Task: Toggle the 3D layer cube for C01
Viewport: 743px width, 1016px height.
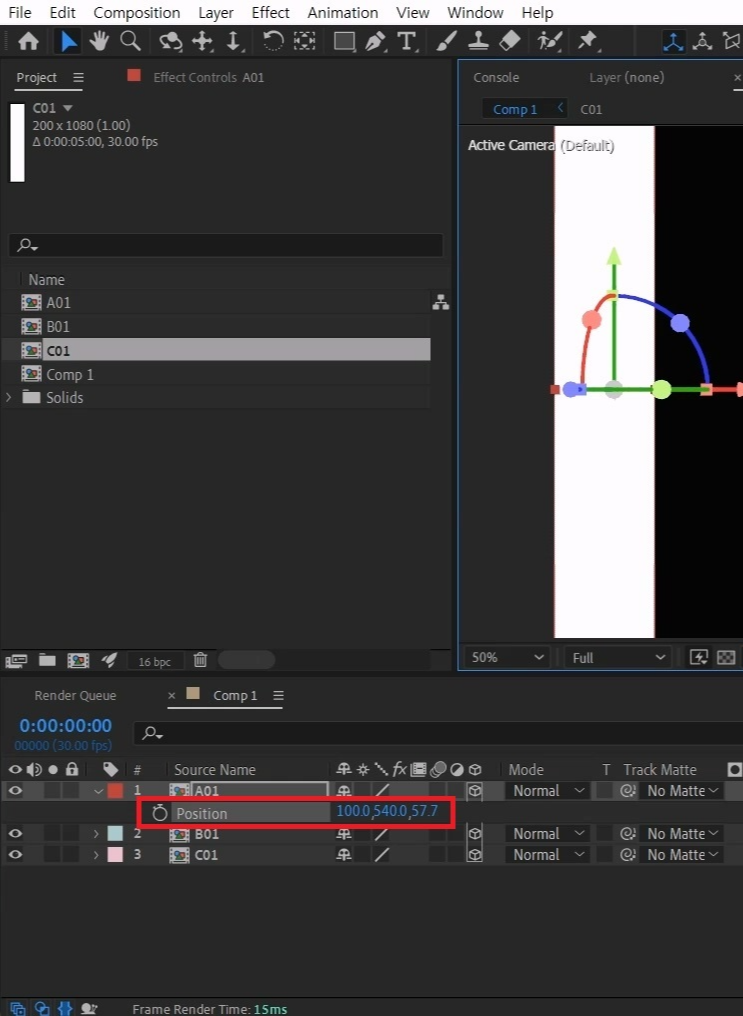Action: click(x=474, y=855)
